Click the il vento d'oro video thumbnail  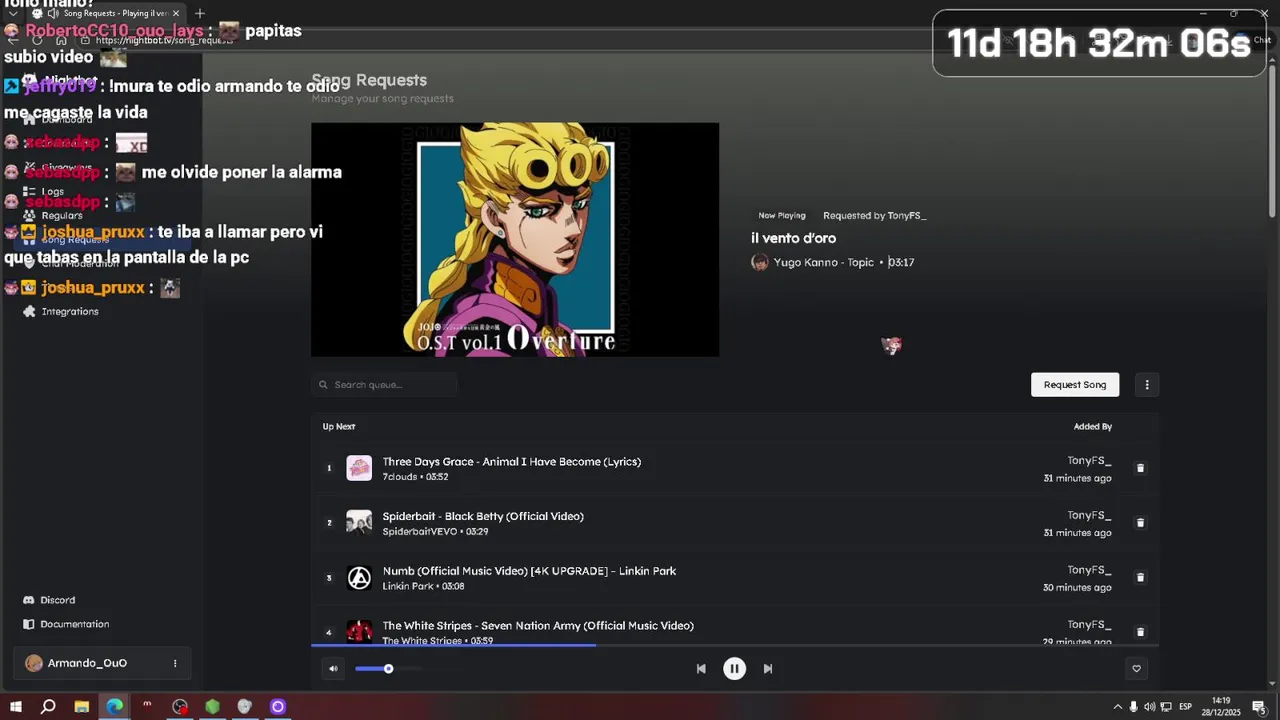coord(515,240)
